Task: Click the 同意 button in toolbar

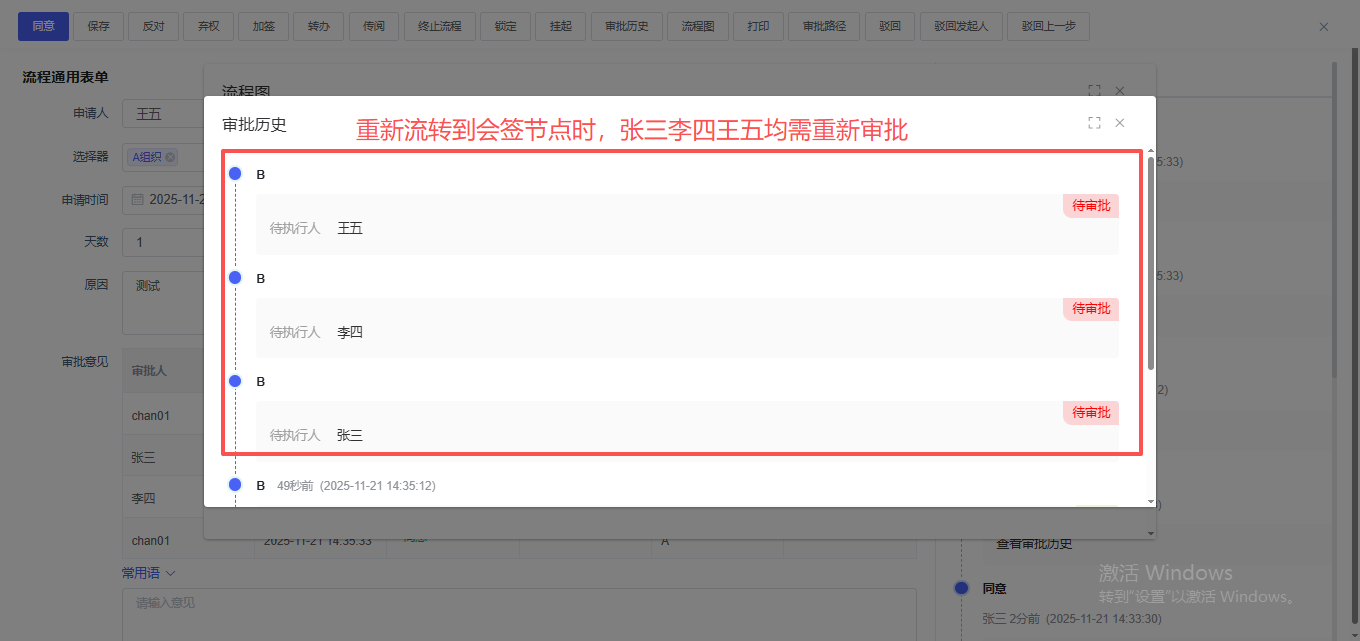Action: [x=43, y=27]
